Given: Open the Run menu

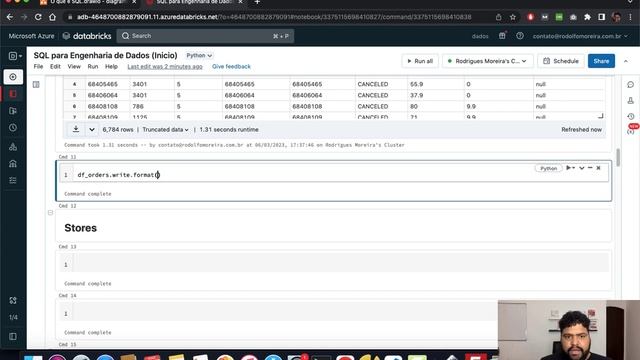Looking at the screenshot, I should coord(93,67).
